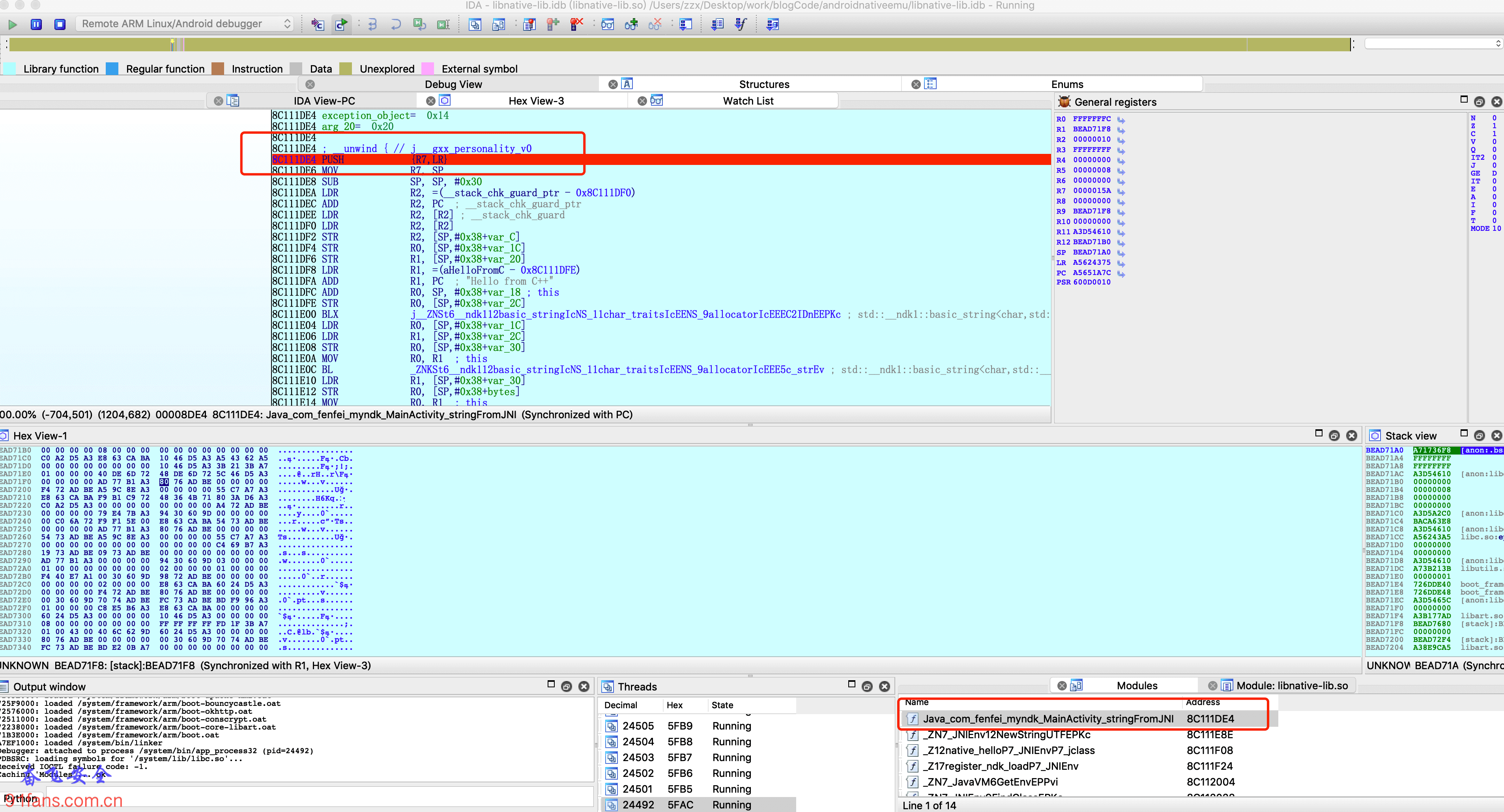1504x812 pixels.
Task: Click the Library function legend color swatch
Action: click(x=9, y=69)
